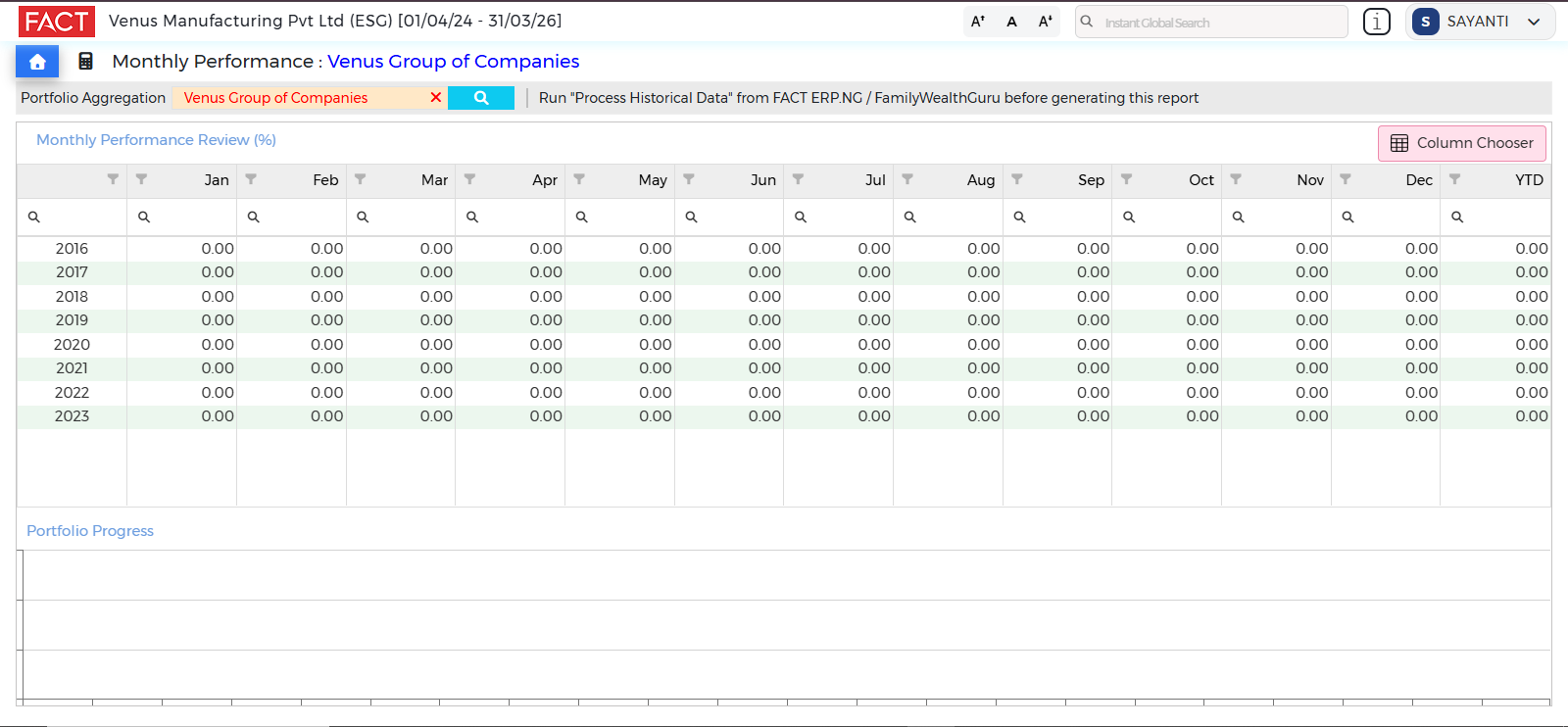Viewport: 1568px width, 727px height.
Task: Open filter for the Jun column
Action: coord(689,179)
